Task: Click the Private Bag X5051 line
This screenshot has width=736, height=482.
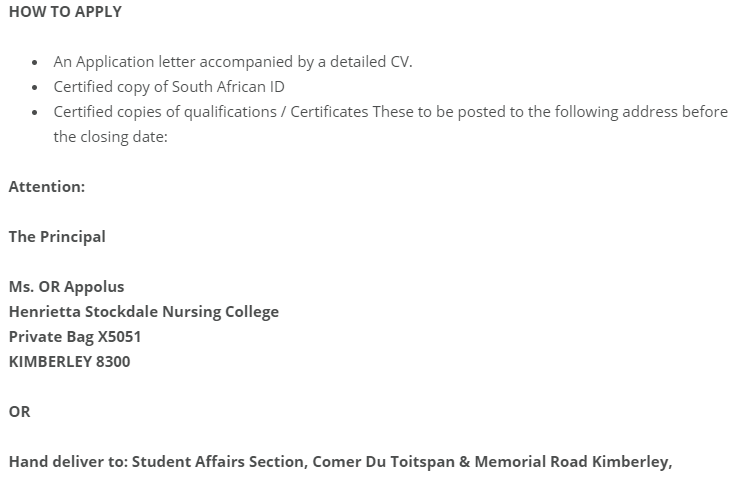Action: click(75, 337)
